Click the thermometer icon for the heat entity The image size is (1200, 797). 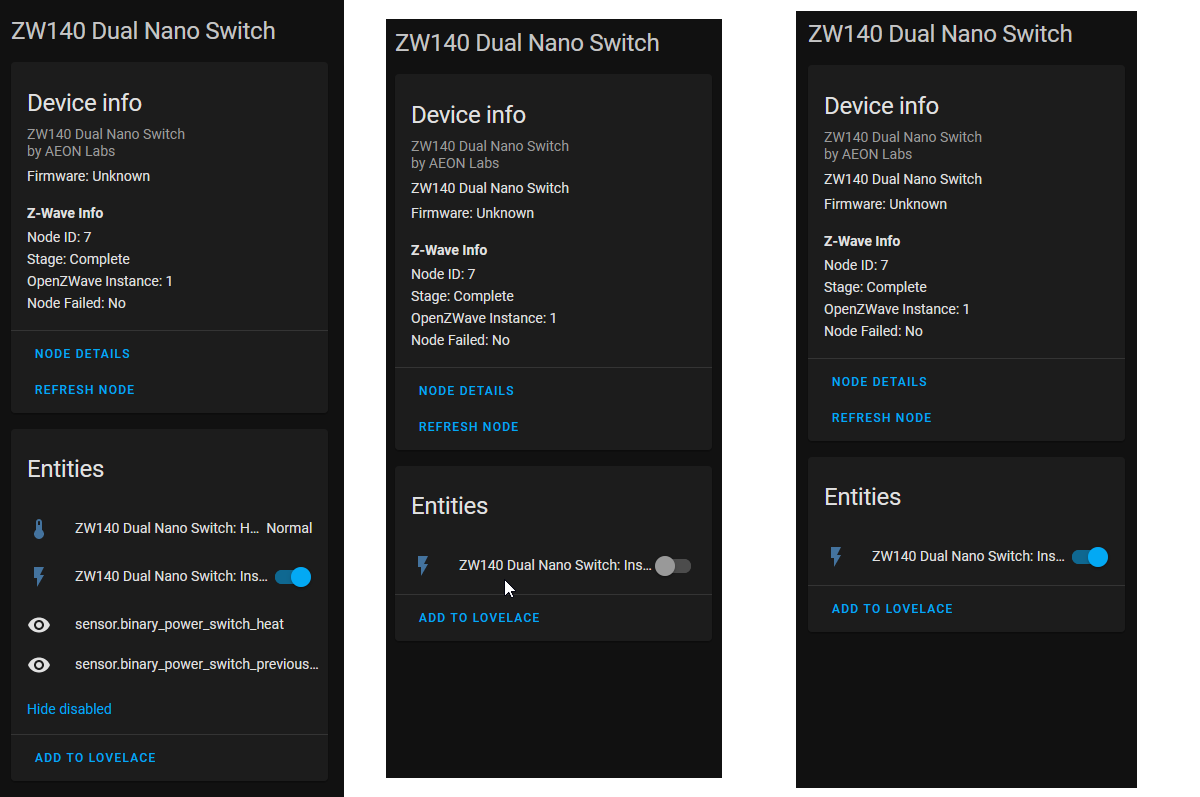click(38, 527)
